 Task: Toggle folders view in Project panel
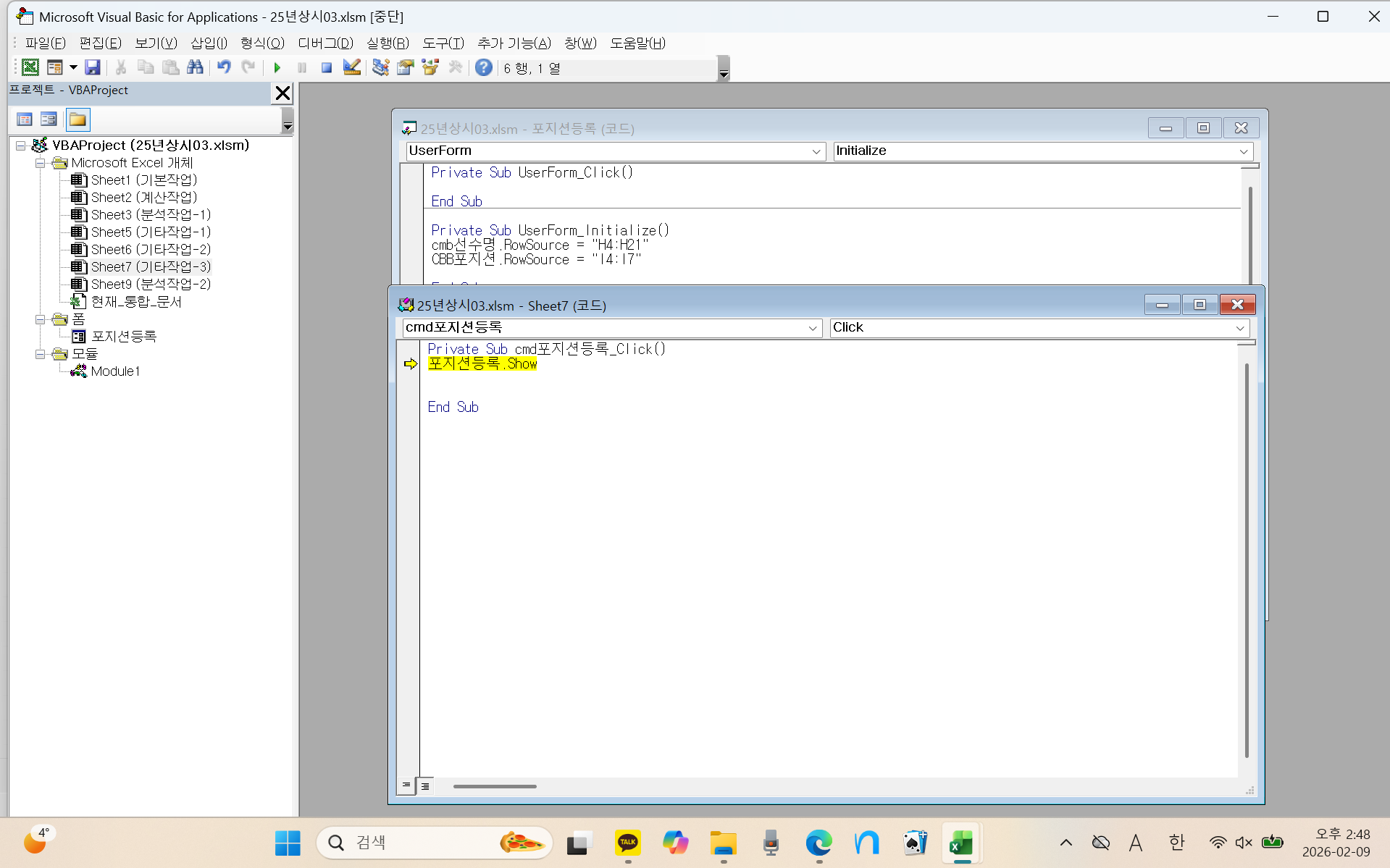[x=78, y=119]
